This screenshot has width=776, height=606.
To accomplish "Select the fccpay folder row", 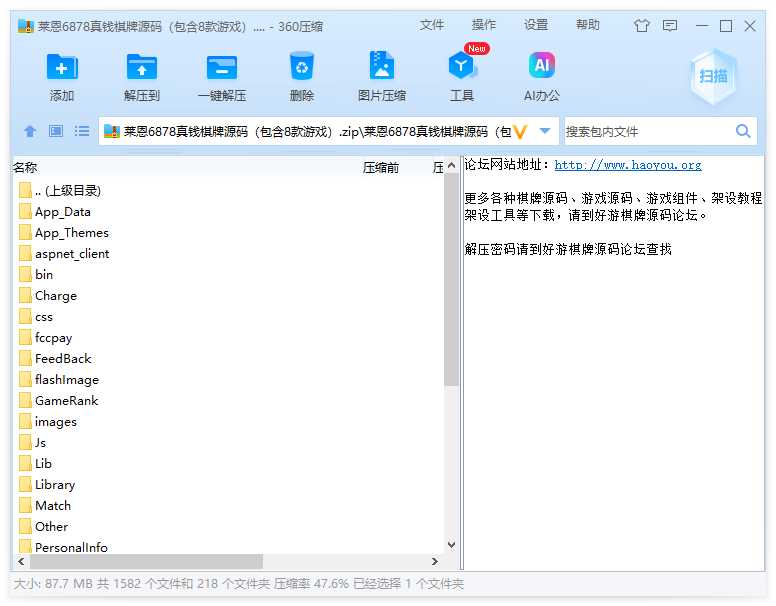I will click(x=230, y=337).
